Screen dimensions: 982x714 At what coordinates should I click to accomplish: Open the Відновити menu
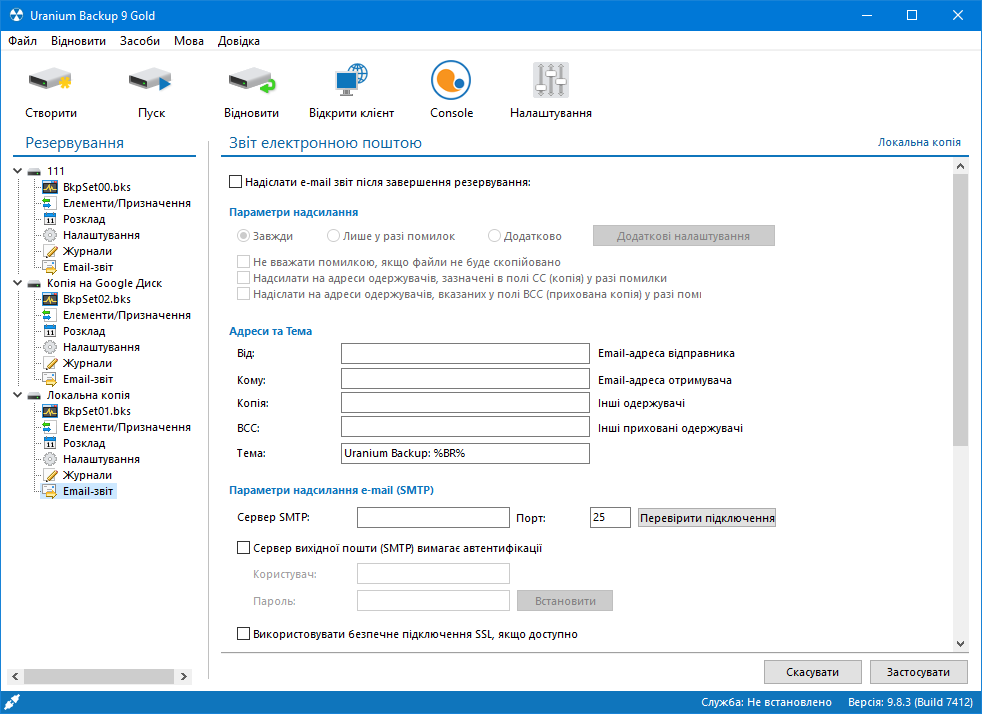click(78, 41)
